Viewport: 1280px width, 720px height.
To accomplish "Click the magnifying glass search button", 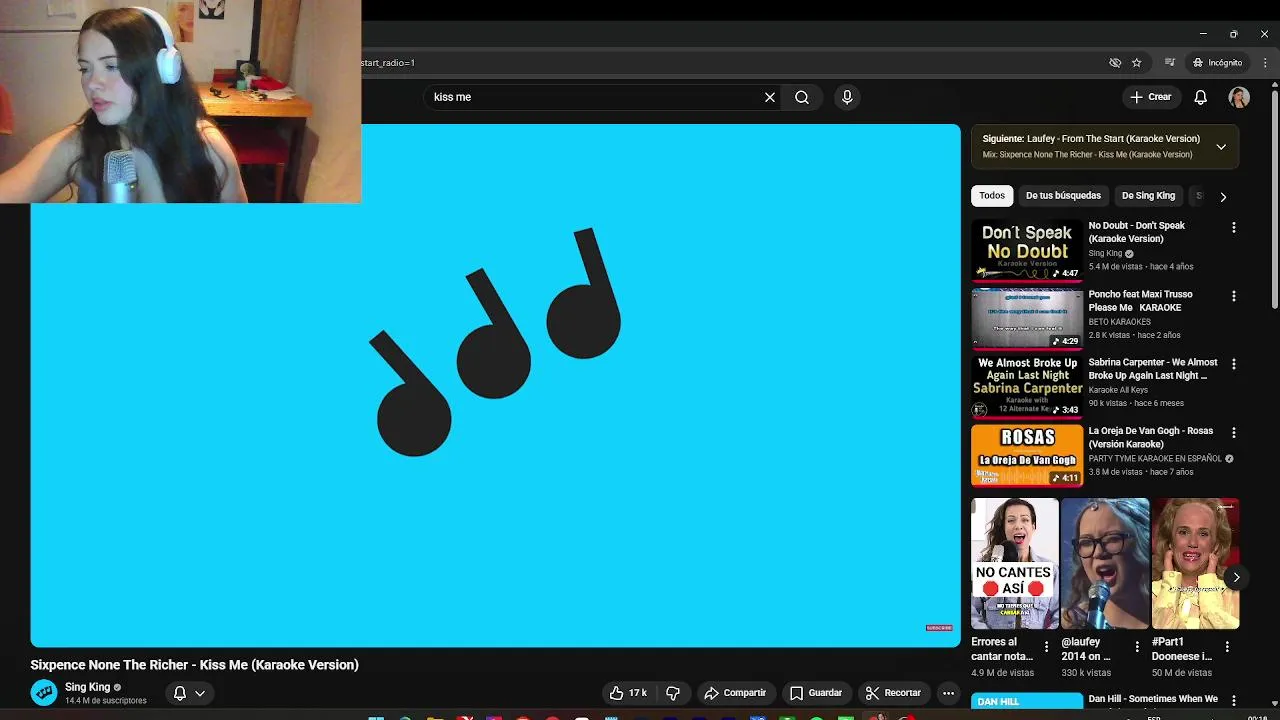I will tap(802, 97).
